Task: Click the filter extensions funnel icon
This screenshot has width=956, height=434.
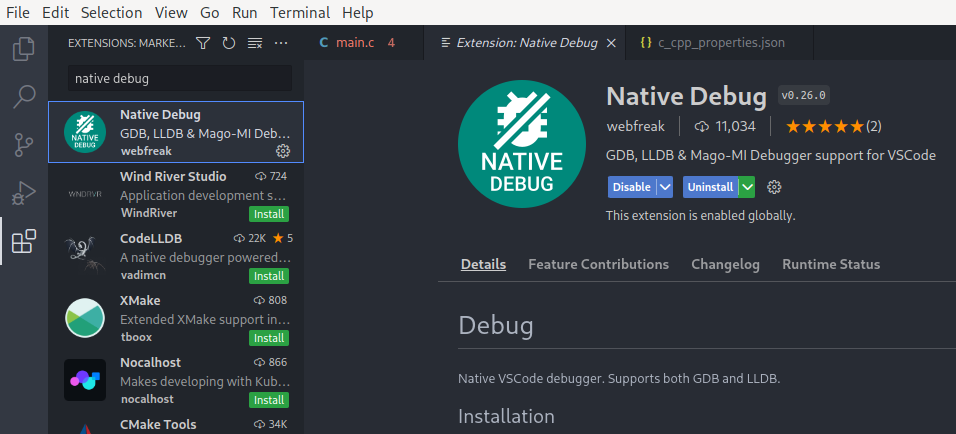Action: [203, 43]
